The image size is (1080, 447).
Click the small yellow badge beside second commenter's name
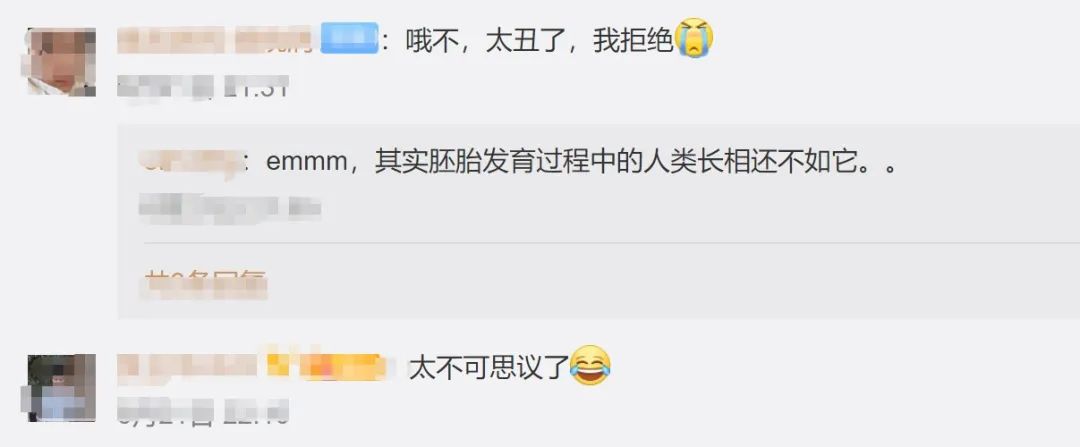(278, 366)
